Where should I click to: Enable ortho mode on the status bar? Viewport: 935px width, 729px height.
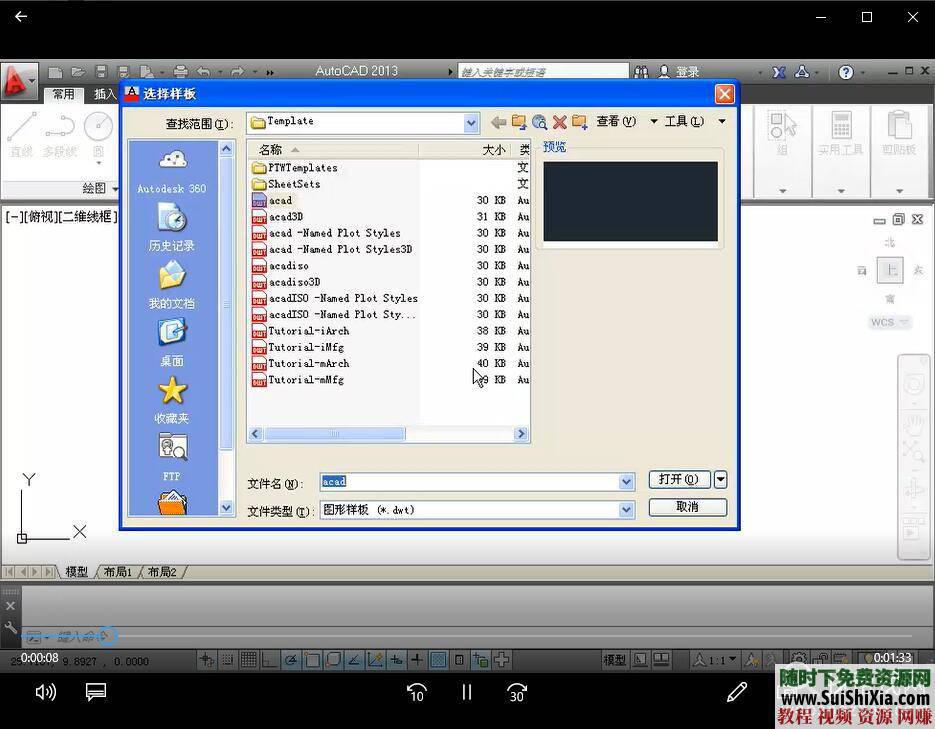coord(270,659)
